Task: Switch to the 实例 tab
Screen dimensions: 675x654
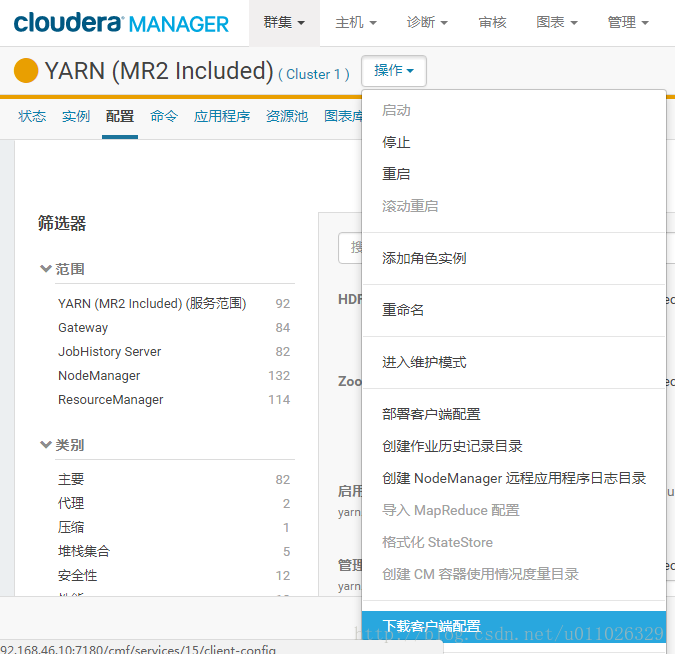Action: point(76,116)
